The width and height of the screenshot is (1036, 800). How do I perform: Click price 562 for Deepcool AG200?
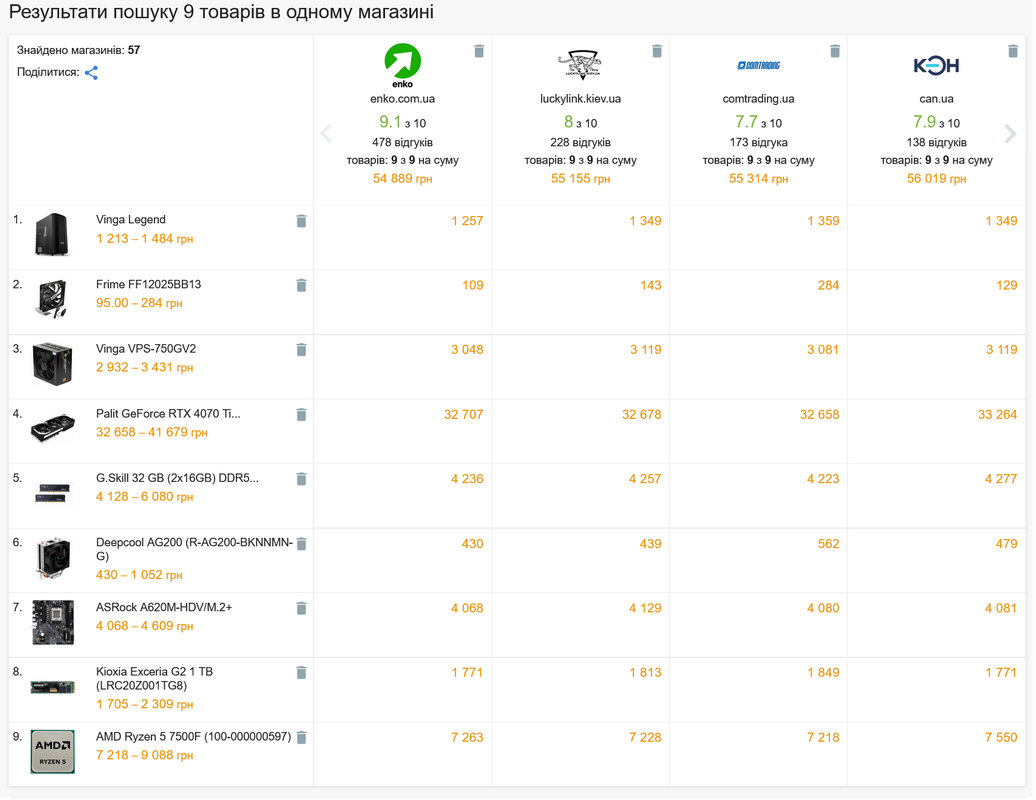click(829, 544)
